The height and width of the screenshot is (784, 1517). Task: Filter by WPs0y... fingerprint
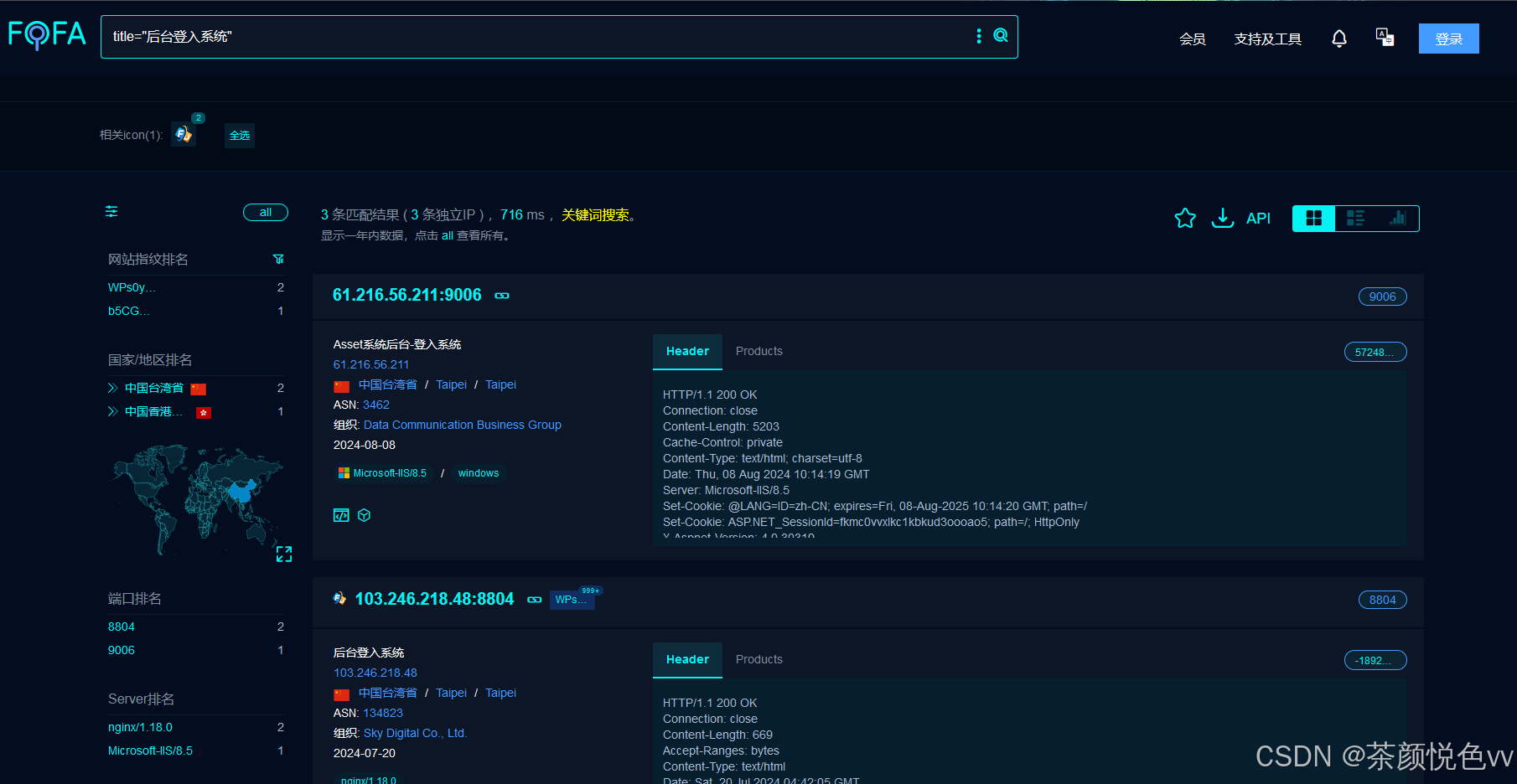[x=132, y=287]
